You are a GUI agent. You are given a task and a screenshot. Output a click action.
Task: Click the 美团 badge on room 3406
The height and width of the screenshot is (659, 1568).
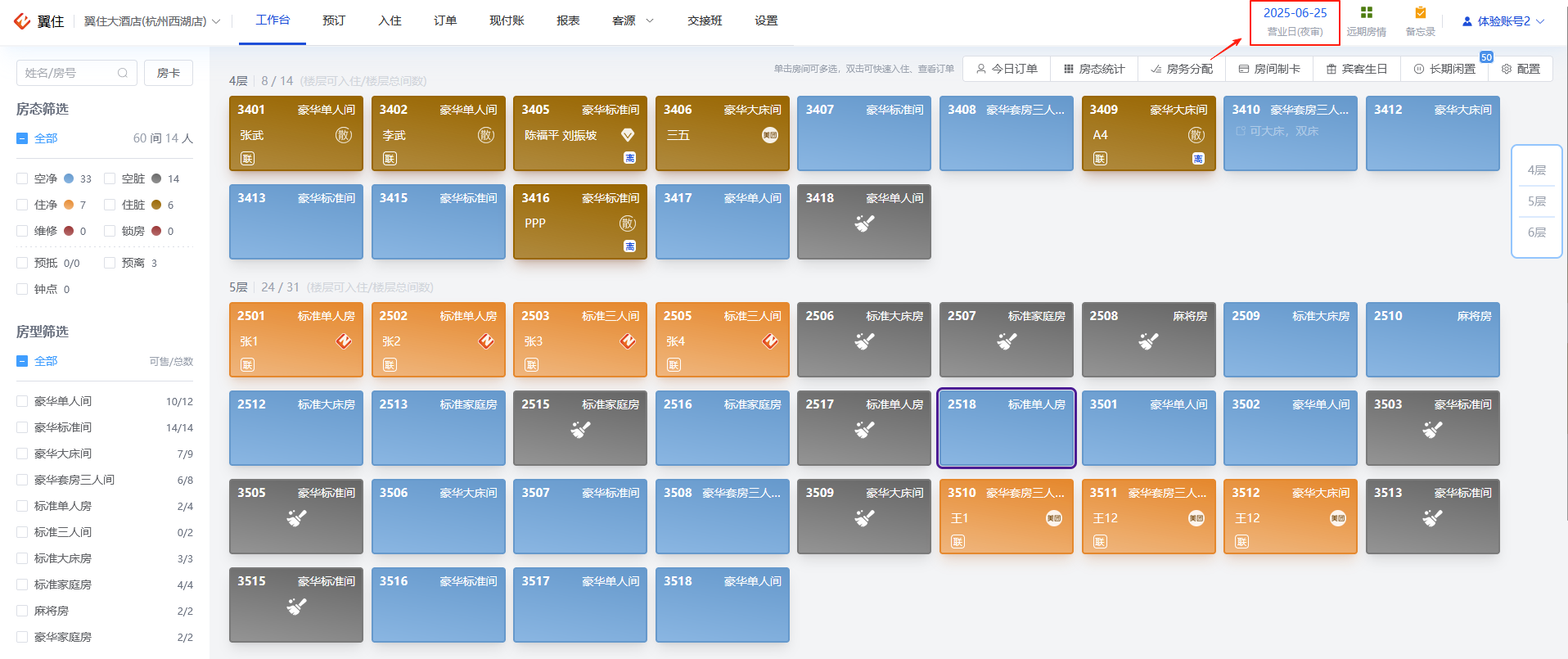pos(770,135)
